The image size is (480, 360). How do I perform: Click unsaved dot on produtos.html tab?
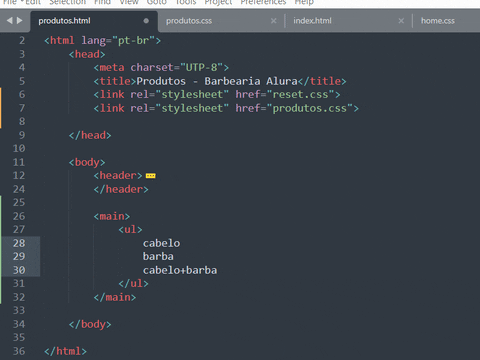pos(146,21)
